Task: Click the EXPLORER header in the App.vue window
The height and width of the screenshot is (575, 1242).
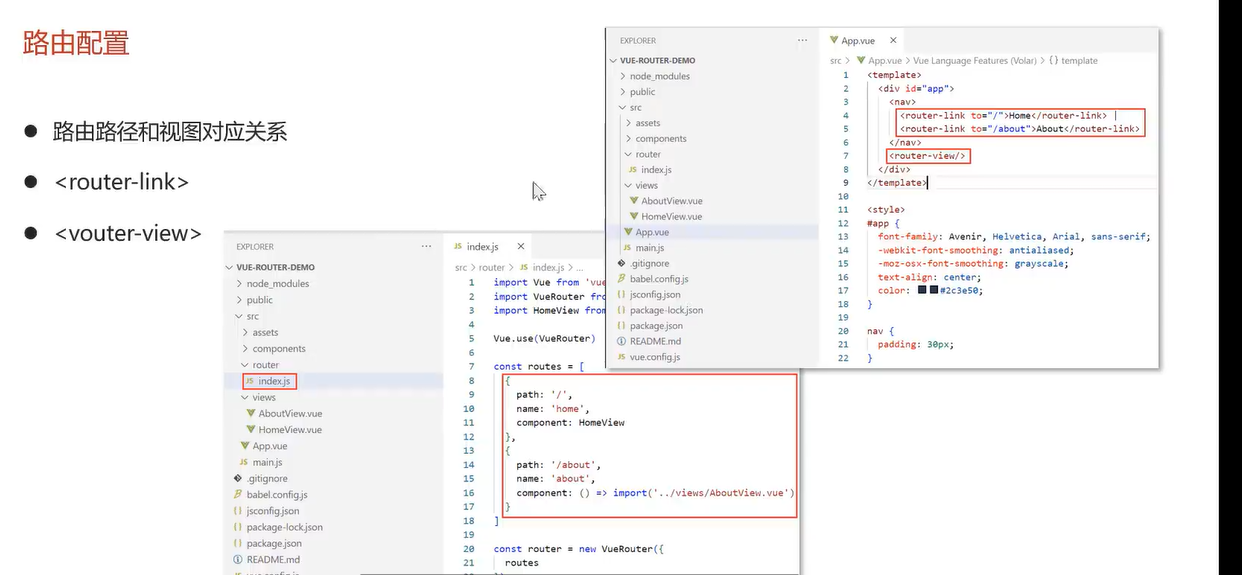Action: pos(638,40)
